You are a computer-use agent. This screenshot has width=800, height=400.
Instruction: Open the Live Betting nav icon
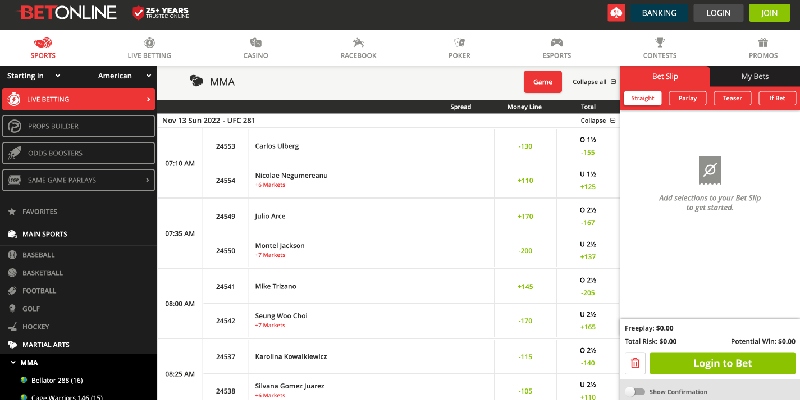(x=149, y=42)
